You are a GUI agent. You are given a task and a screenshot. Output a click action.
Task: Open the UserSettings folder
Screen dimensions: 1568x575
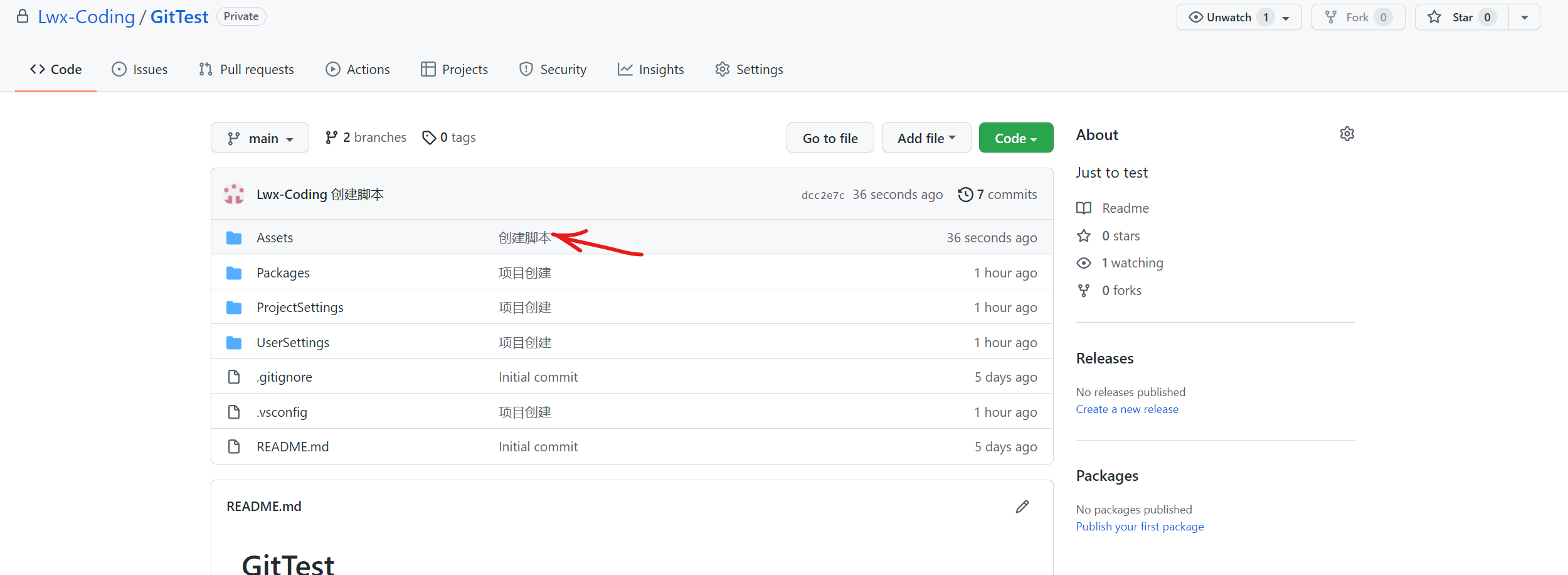click(293, 342)
